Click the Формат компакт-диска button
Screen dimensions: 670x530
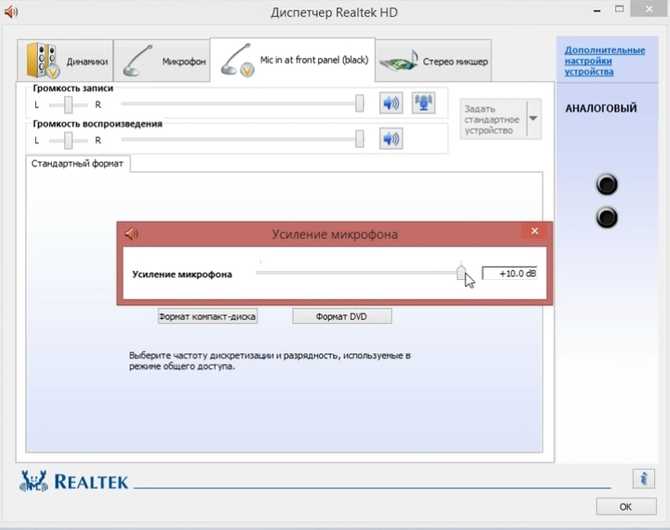pyautogui.click(x=207, y=317)
